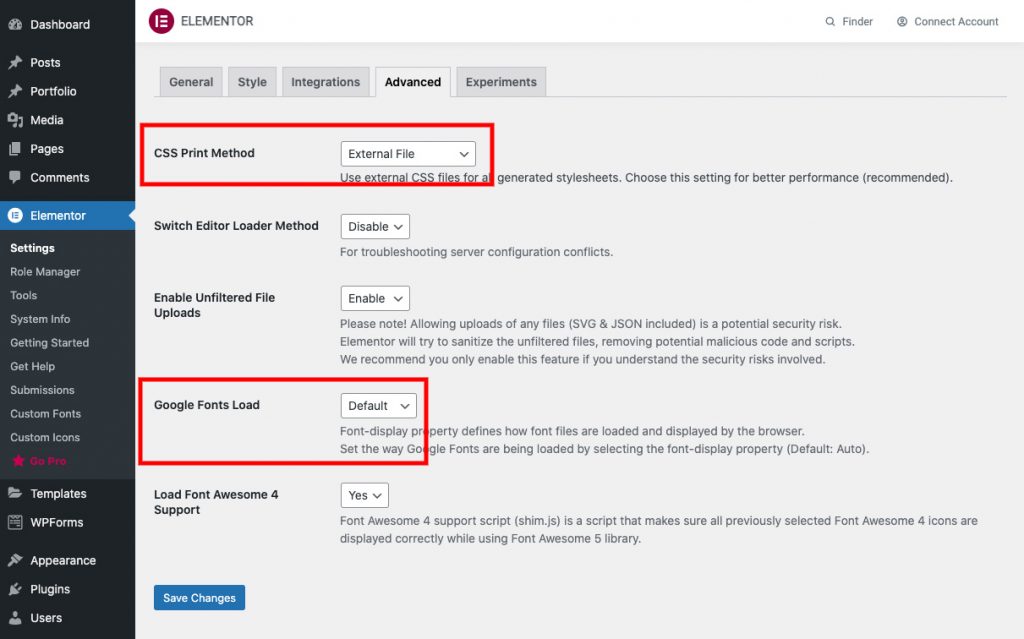Open Posts in the sidebar
This screenshot has width=1024, height=639.
(x=67, y=63)
